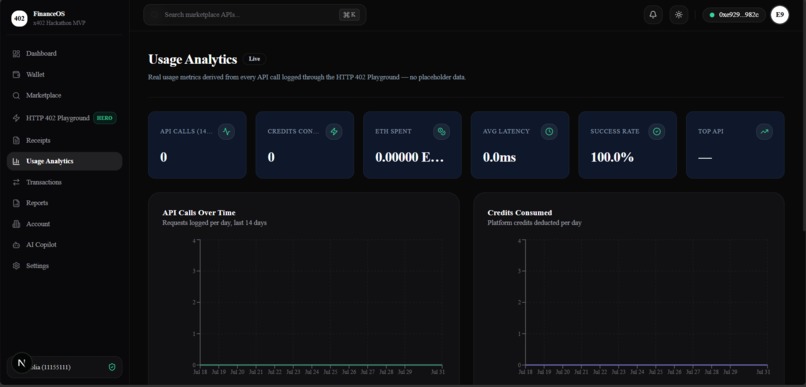
Task: Click 'Platform credits deducted per day' subtitle
Action: pyautogui.click(x=535, y=223)
